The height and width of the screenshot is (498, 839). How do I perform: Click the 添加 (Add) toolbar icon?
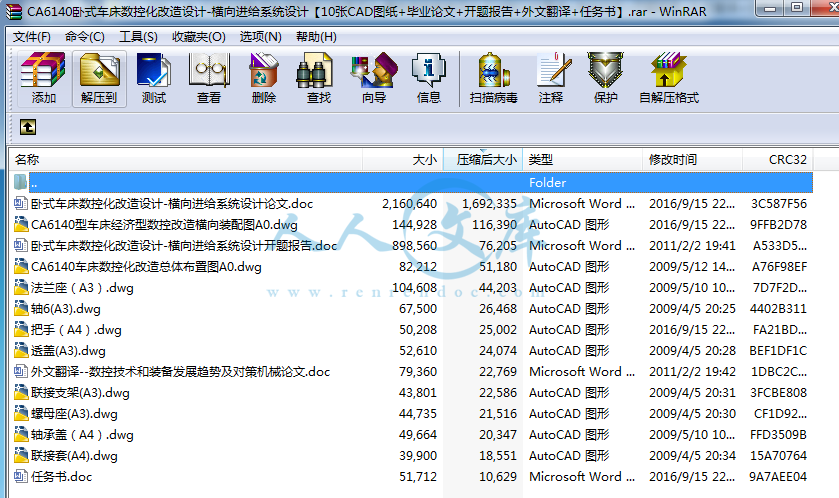[43, 70]
